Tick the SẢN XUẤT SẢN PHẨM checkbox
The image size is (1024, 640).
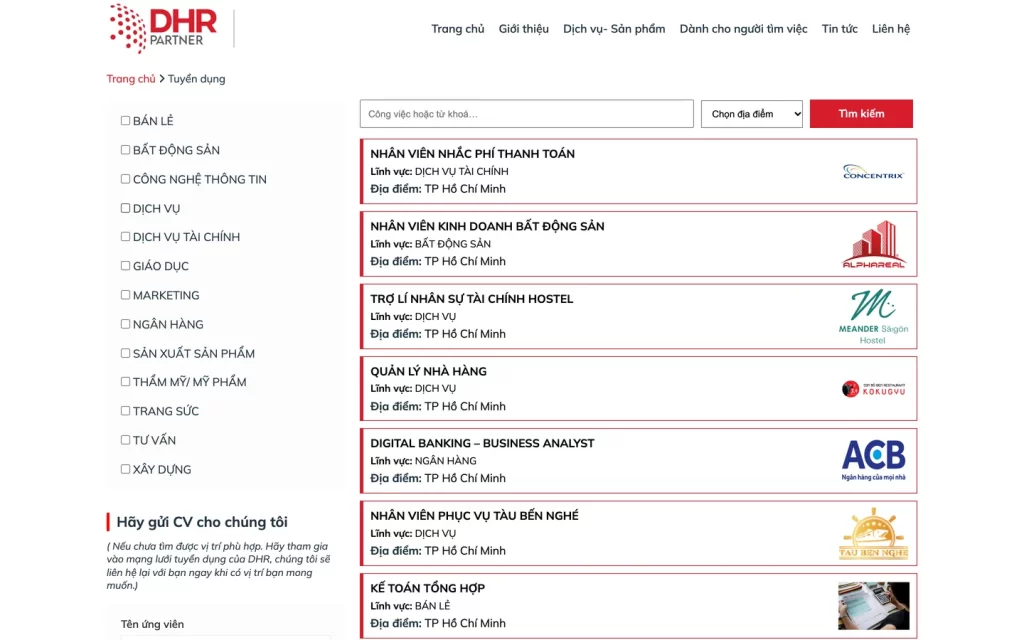(125, 353)
